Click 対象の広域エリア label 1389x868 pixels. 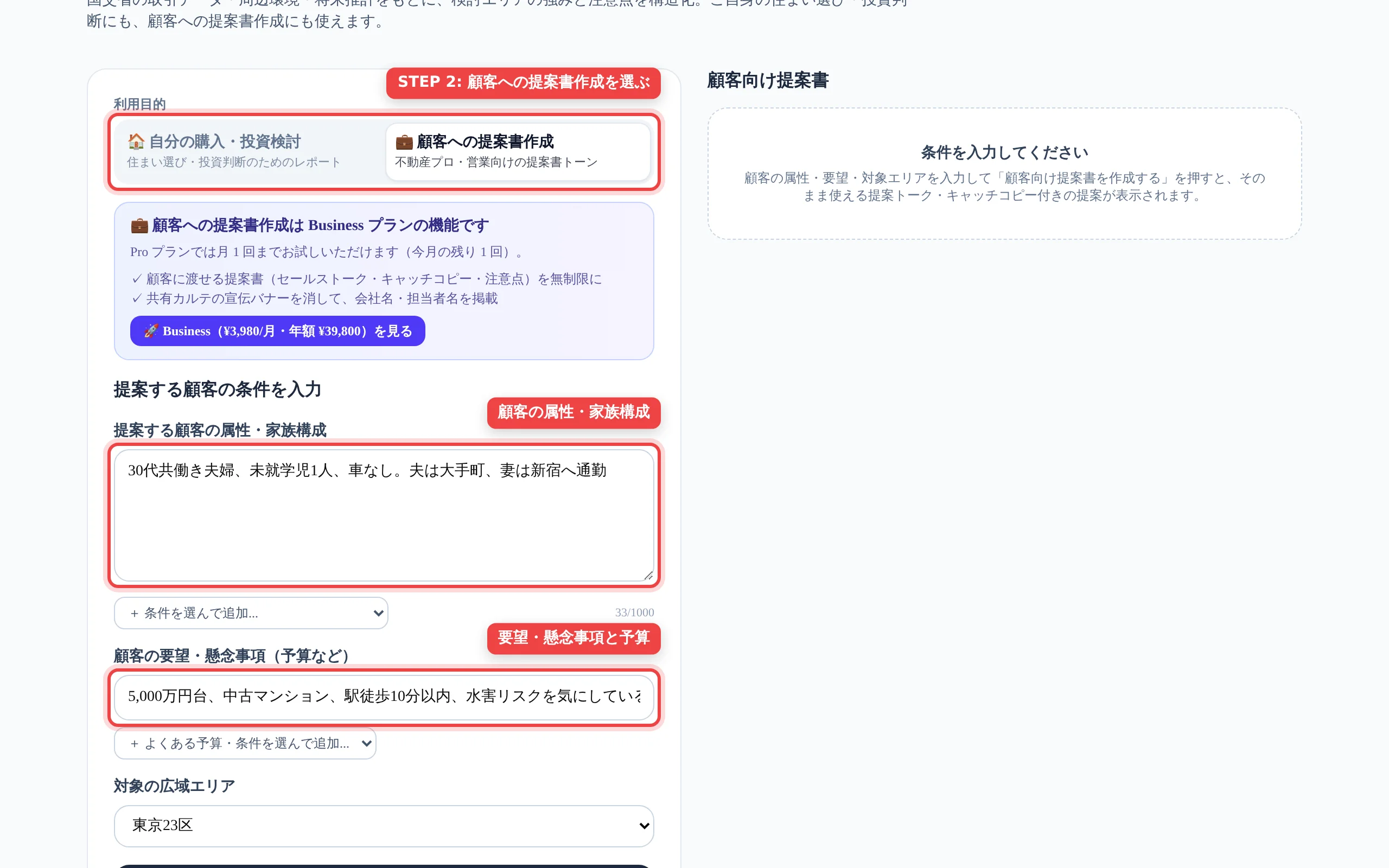[x=175, y=786]
